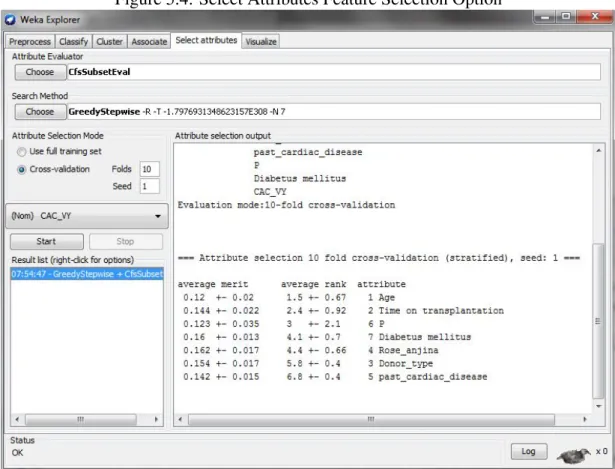The height and width of the screenshot is (469, 615).
Task: Click Choose button for Attribute Evaluator
Action: tap(40, 72)
